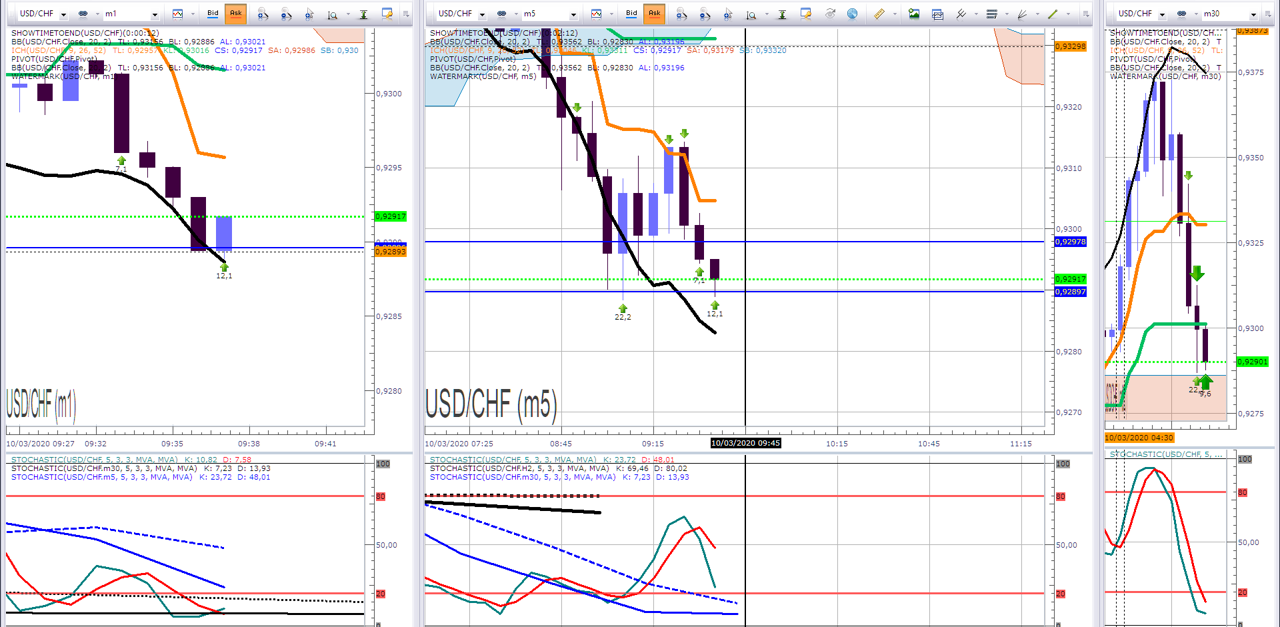This screenshot has width=1280, height=627.
Task: Open toolbar overflow arrow in m30 chart
Action: pos(1269,14)
